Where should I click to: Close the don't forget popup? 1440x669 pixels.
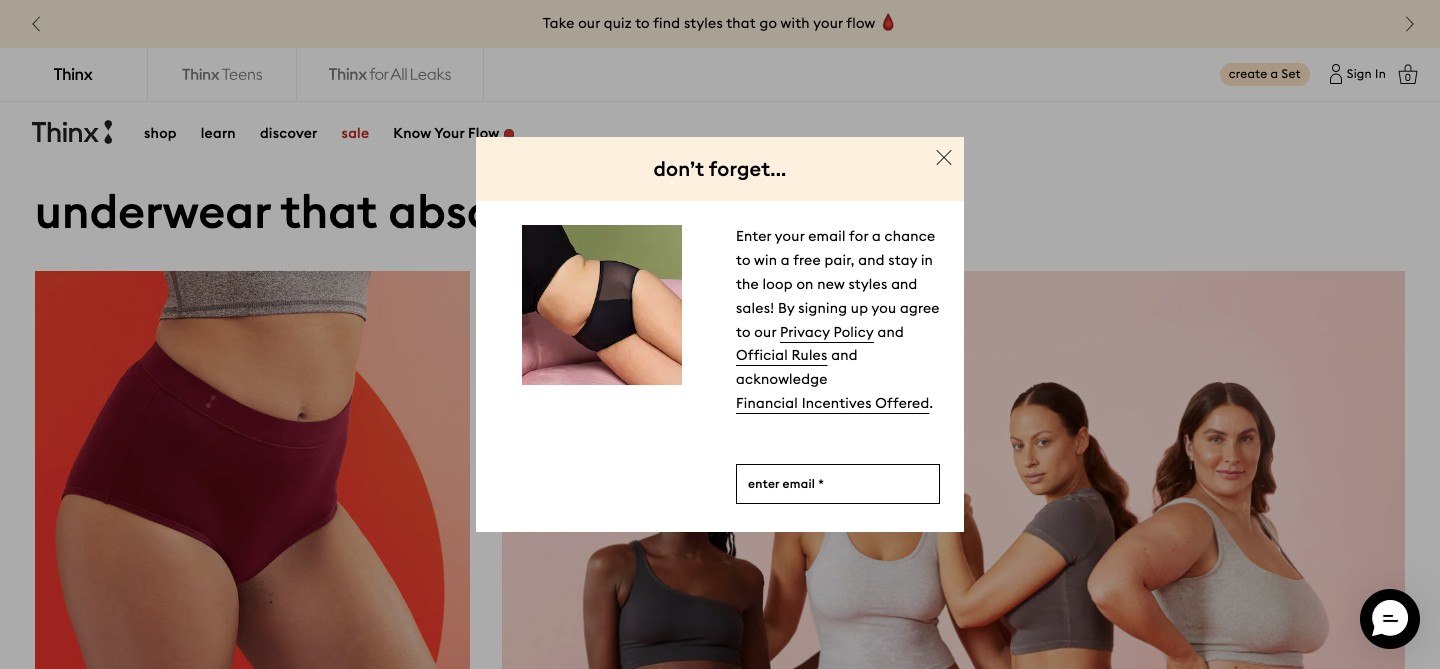coord(944,158)
